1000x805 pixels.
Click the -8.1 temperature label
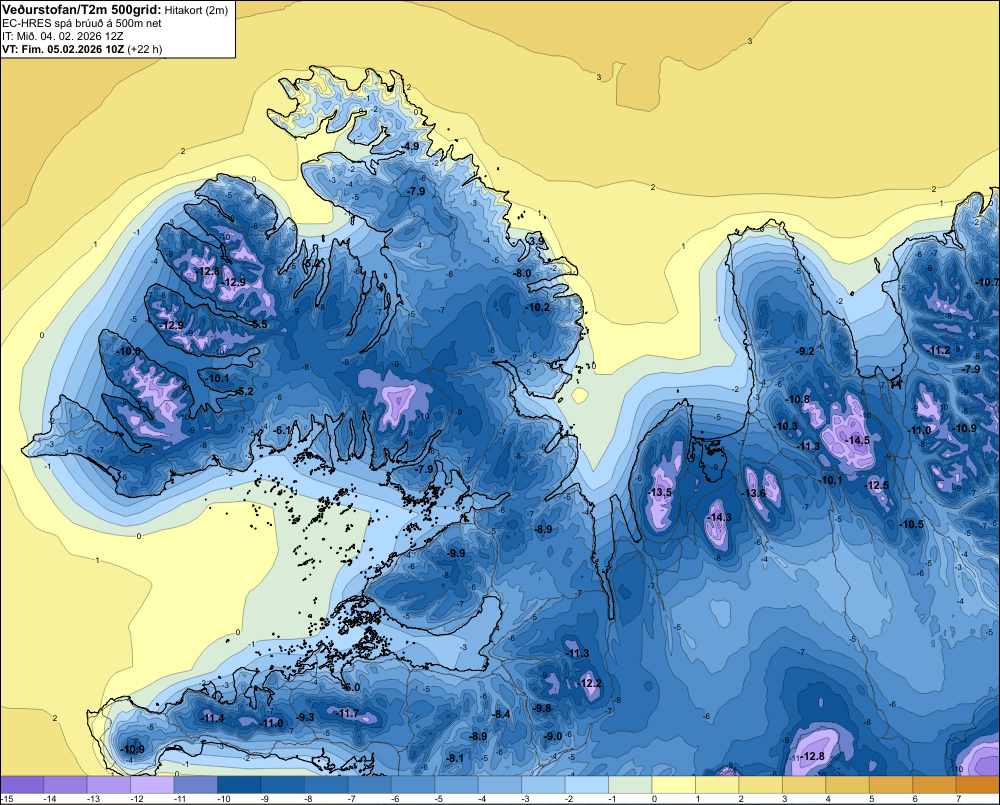coord(455,758)
